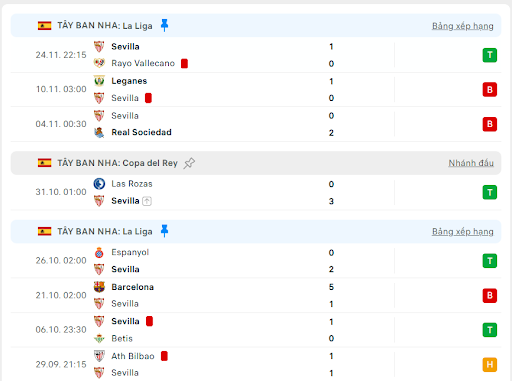The image size is (512, 381).
Task: Click the Leganes team crest
Action: point(99,81)
